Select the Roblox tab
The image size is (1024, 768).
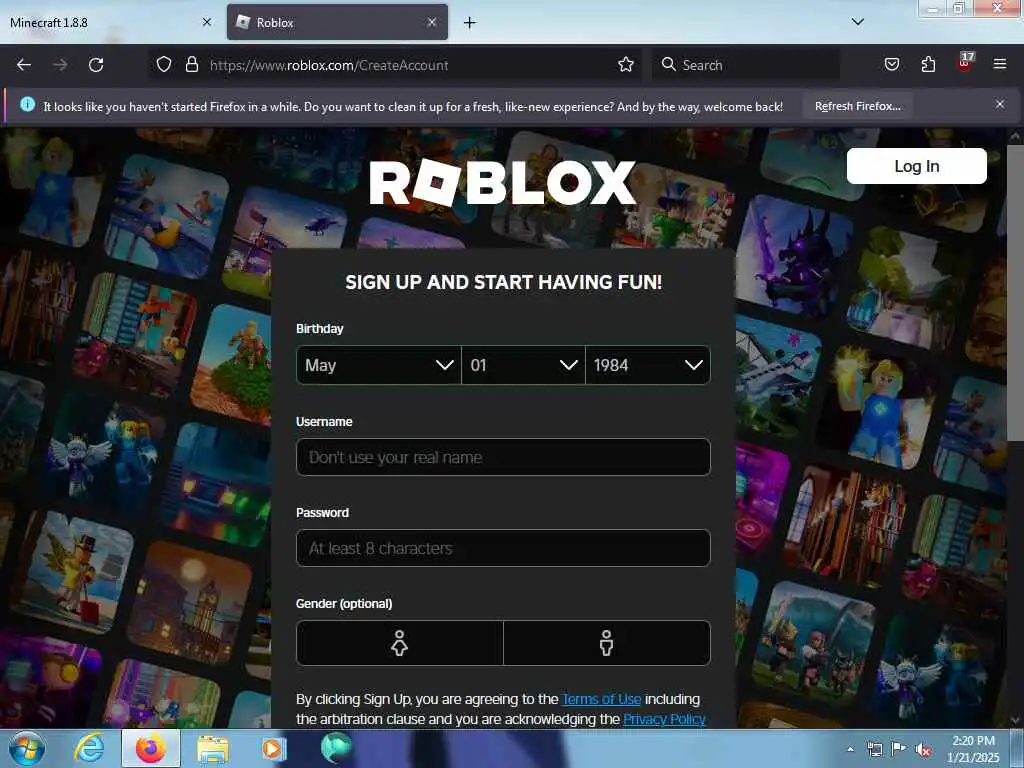click(337, 22)
